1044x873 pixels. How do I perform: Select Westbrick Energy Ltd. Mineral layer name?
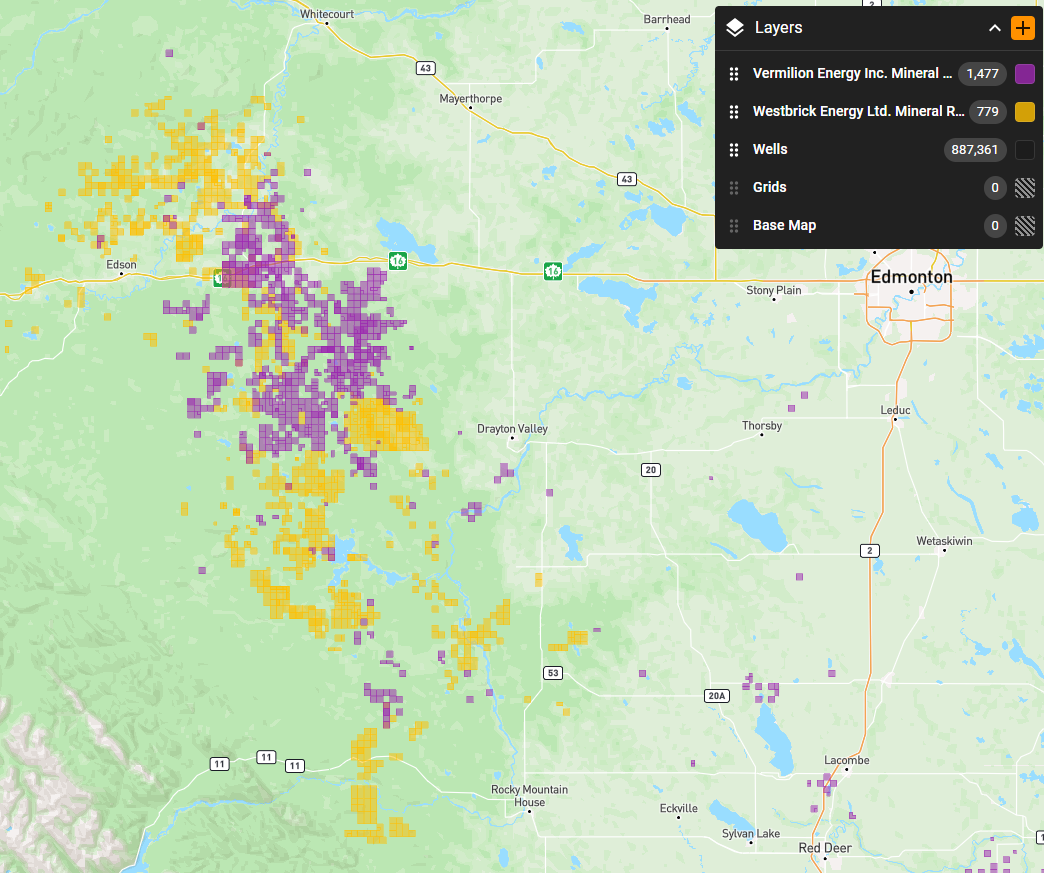pyautogui.click(x=858, y=111)
